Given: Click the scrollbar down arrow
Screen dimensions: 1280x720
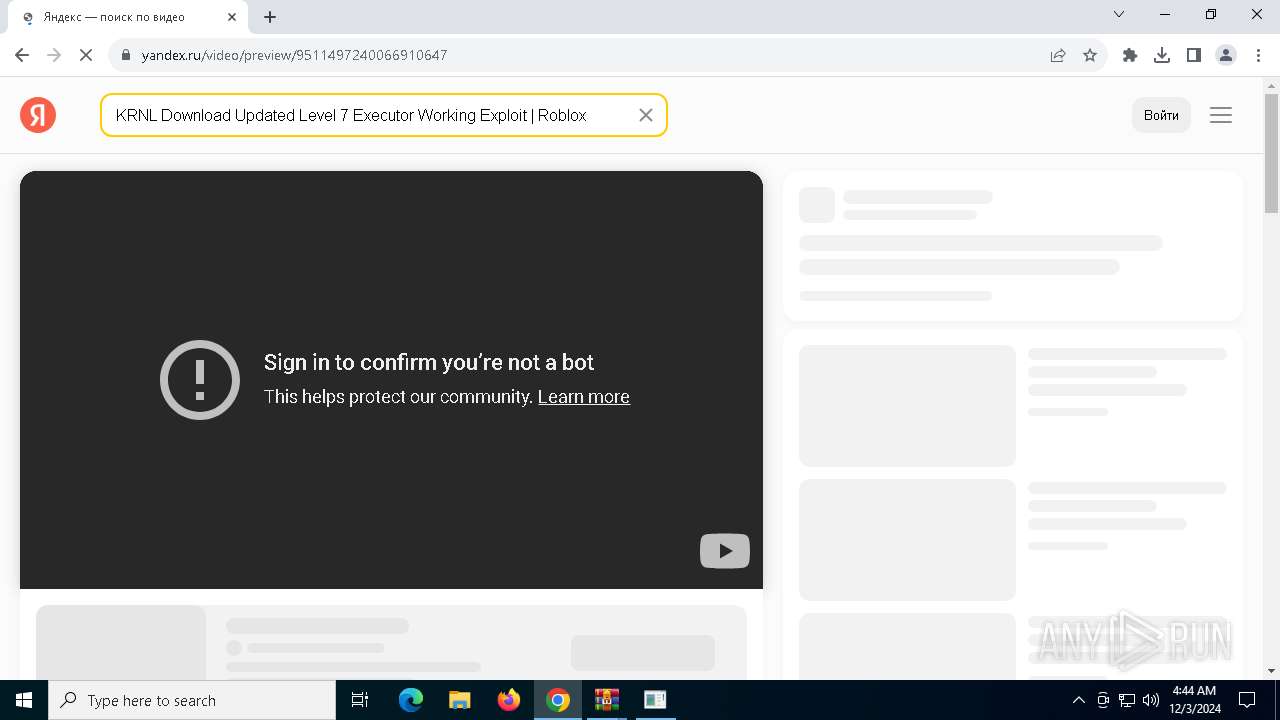Looking at the screenshot, I should pyautogui.click(x=1272, y=671).
